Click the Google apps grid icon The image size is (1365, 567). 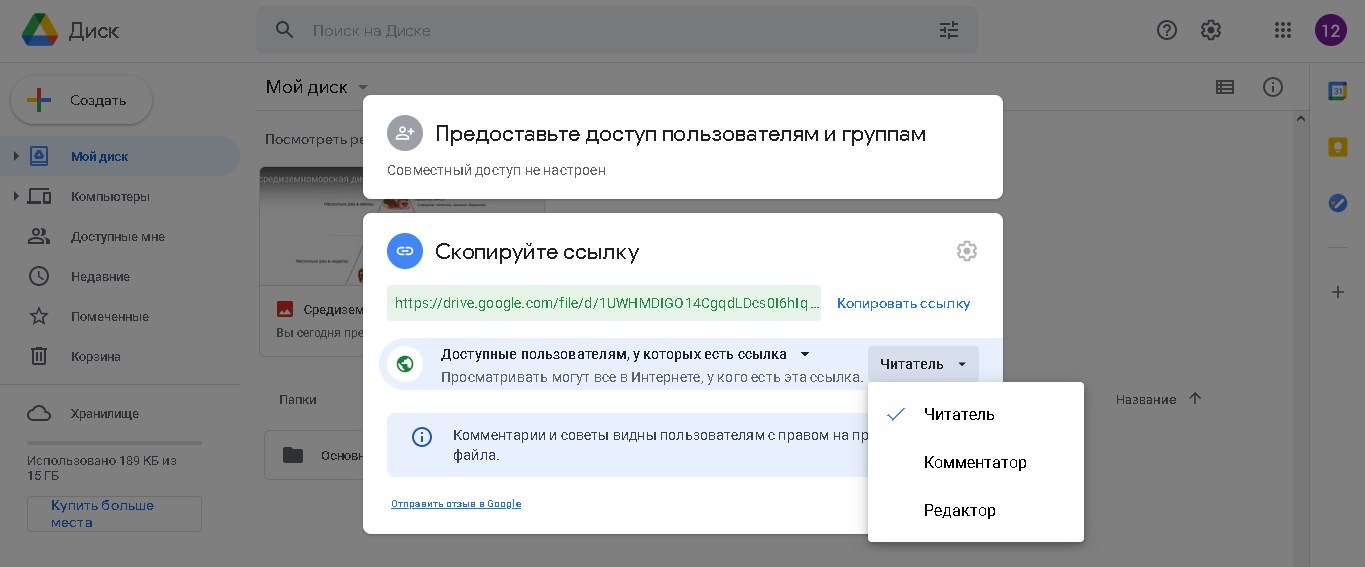point(1283,30)
